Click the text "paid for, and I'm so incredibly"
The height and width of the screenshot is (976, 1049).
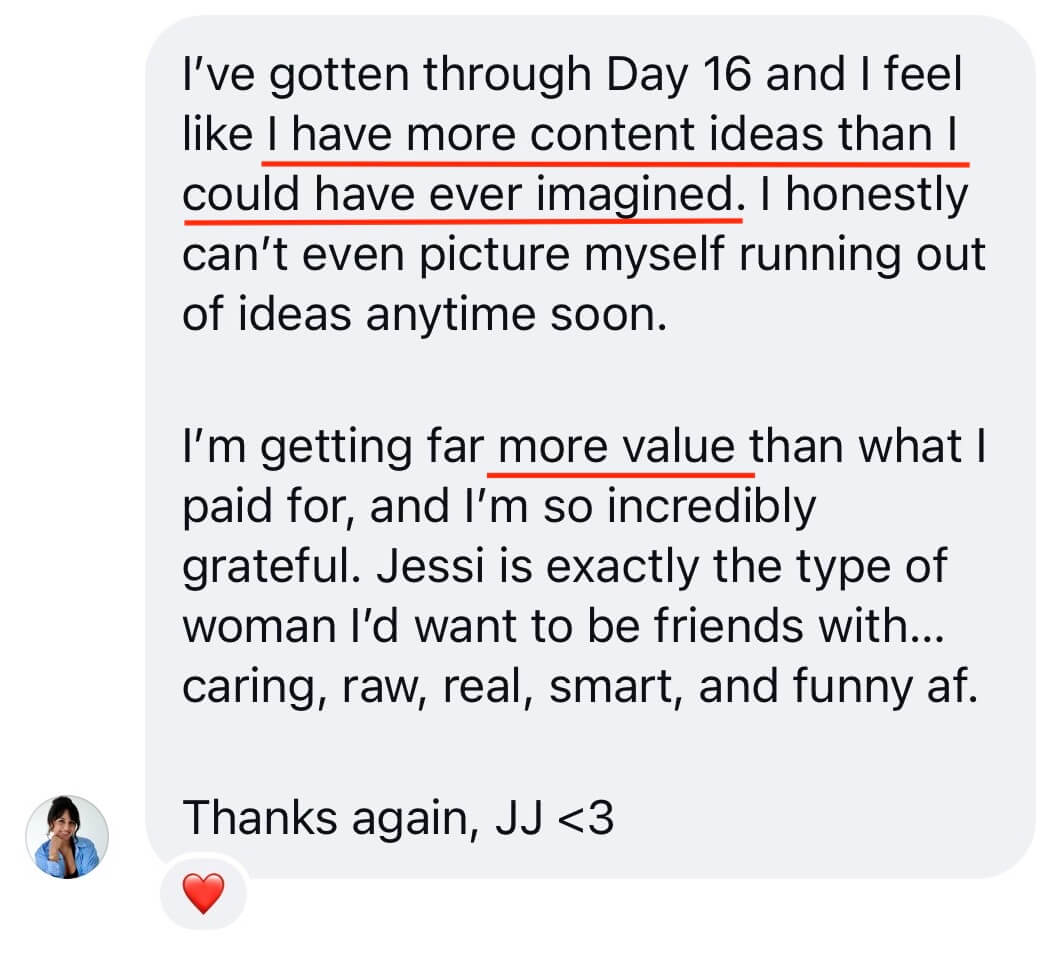point(499,506)
